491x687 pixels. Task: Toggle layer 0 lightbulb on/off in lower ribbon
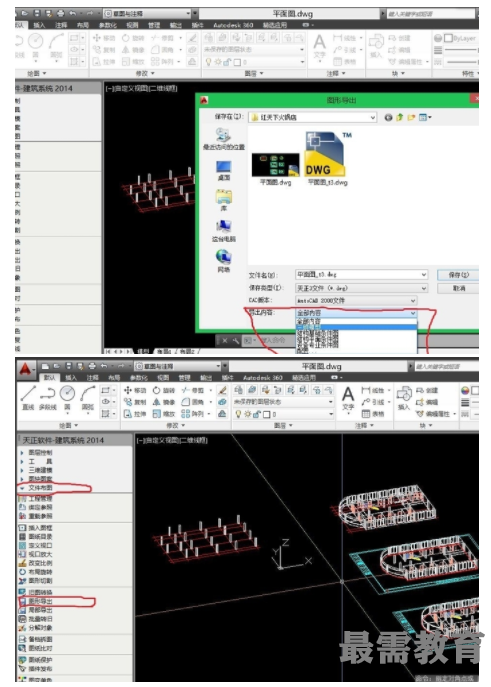(239, 414)
